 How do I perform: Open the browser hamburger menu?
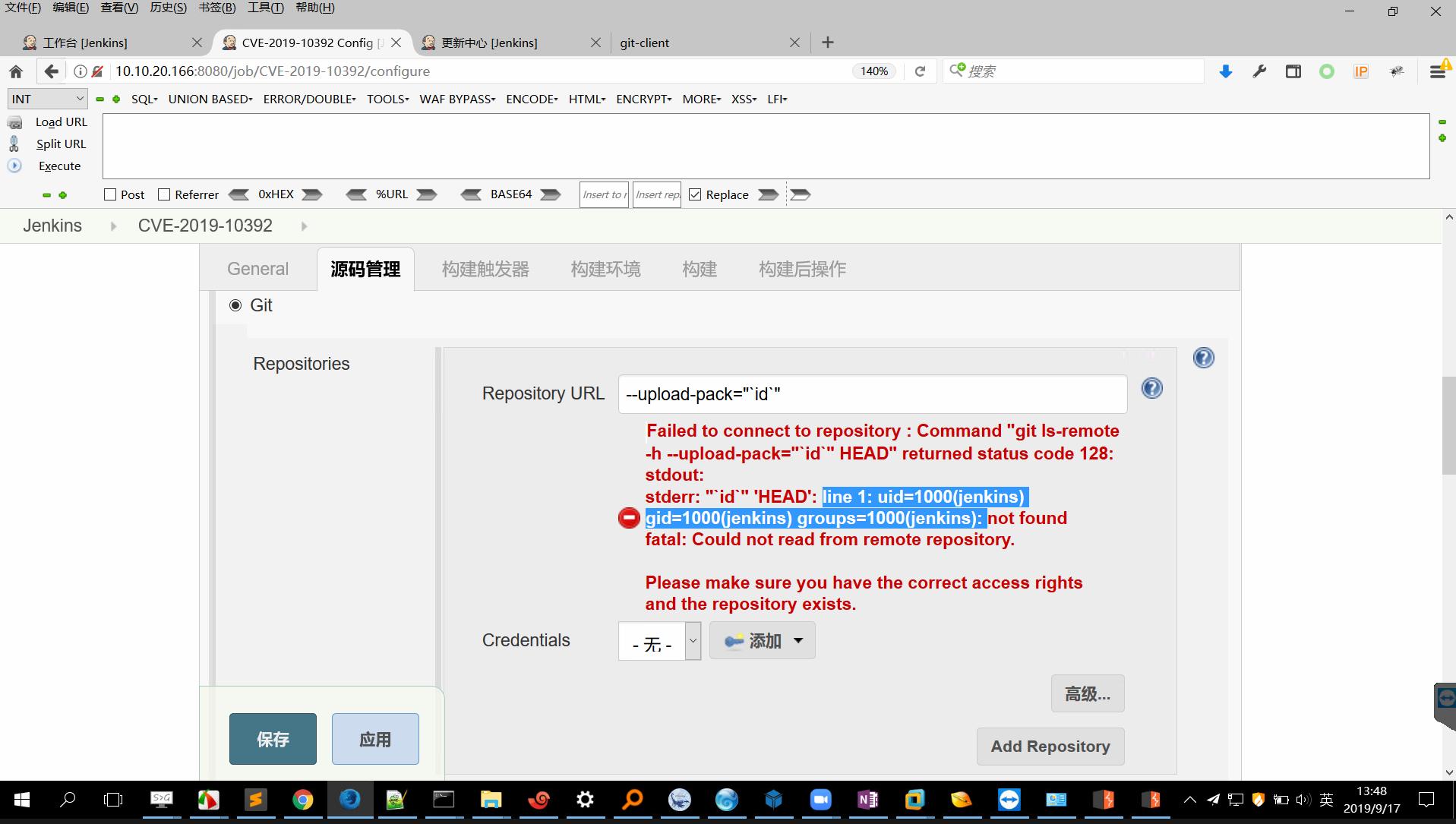coord(1437,71)
